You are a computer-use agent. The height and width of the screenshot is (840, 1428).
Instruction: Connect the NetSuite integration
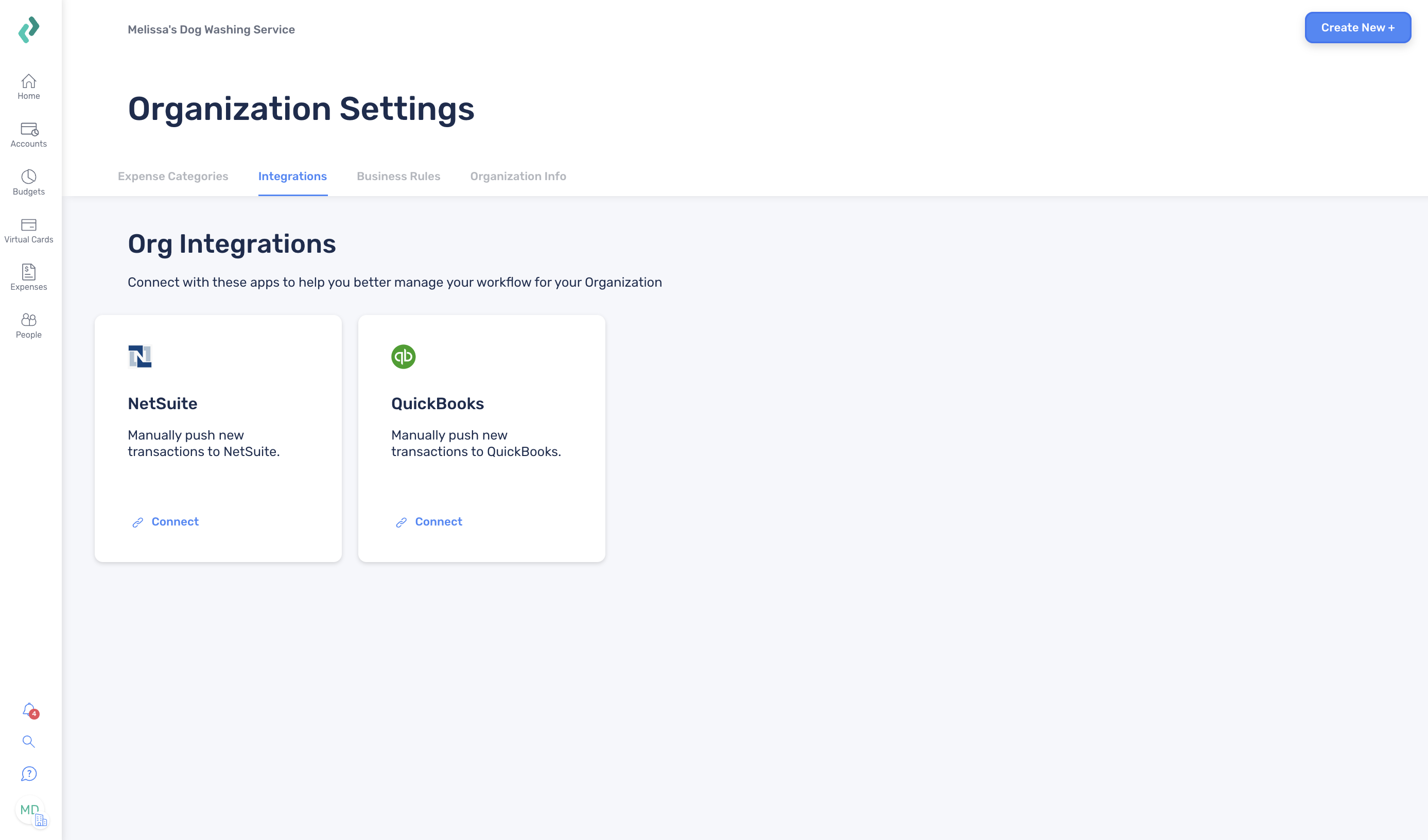pyautogui.click(x=175, y=522)
